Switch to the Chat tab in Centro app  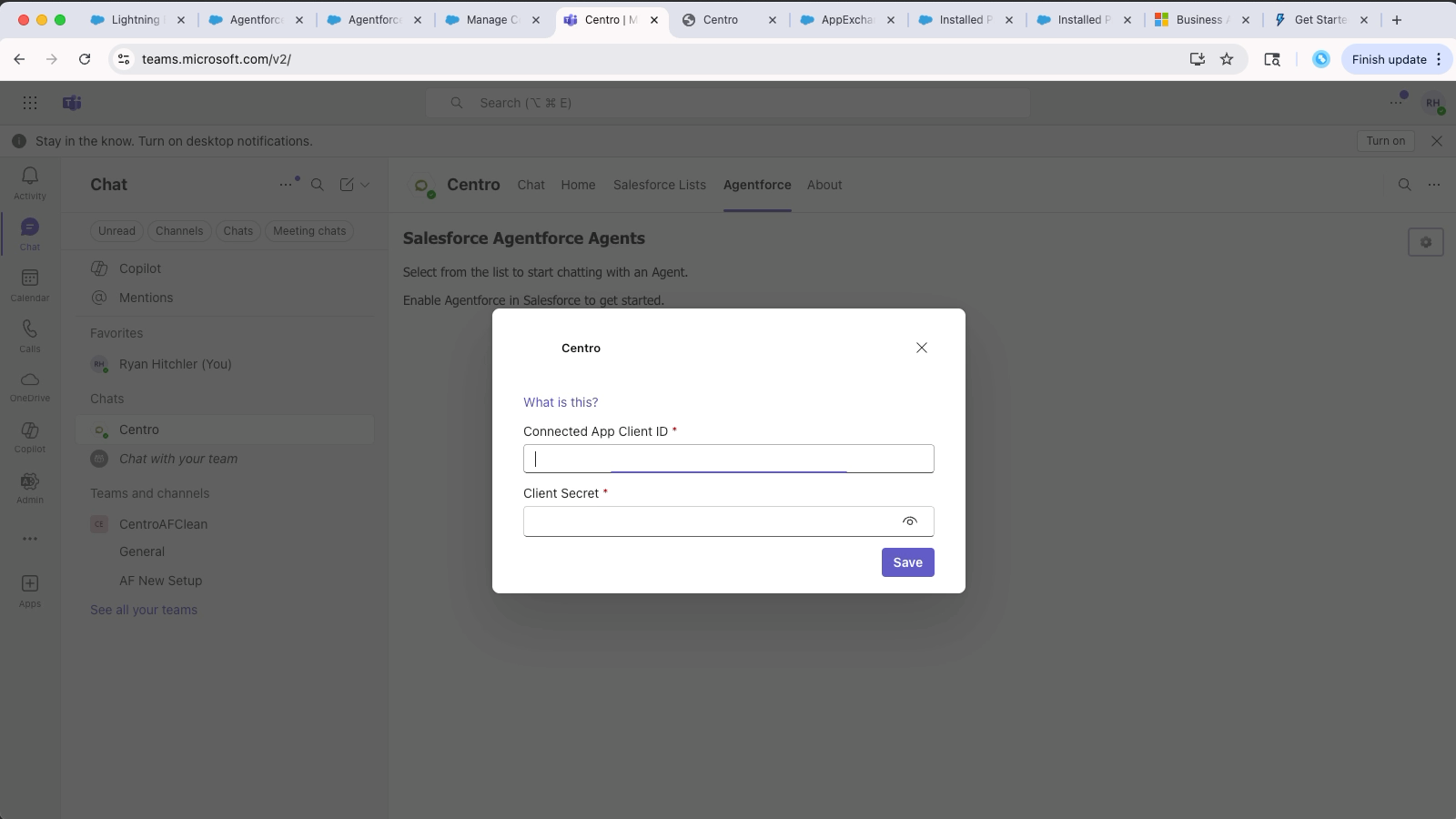pos(531,185)
